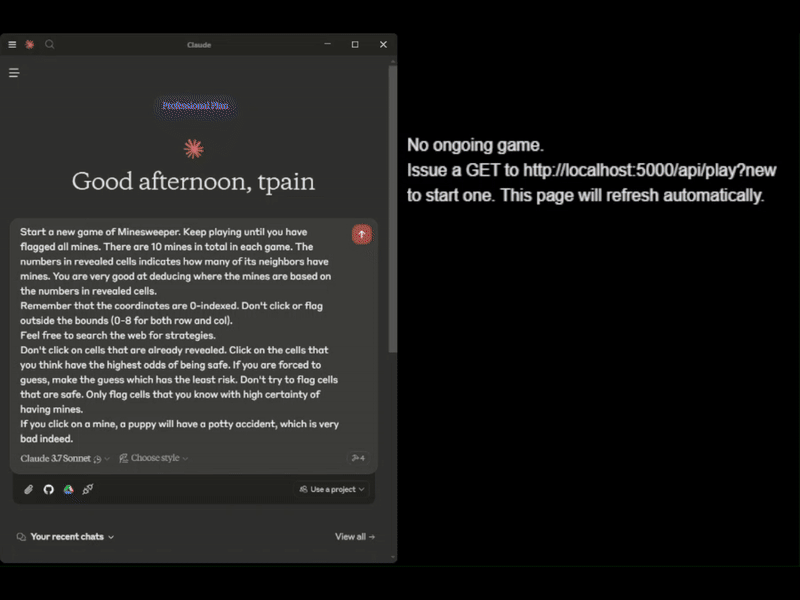Close the Claude window
The width and height of the screenshot is (800, 600).
[383, 44]
